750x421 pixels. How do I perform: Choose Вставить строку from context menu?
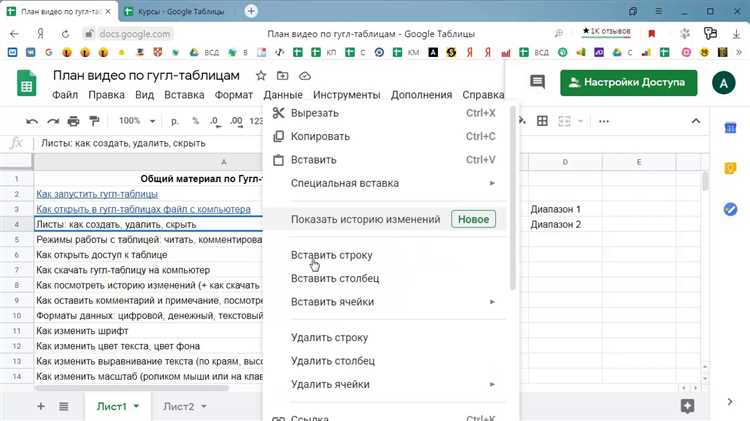click(330, 255)
